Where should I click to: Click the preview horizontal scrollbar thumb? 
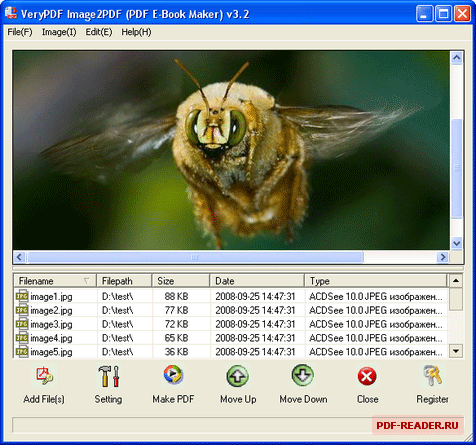point(195,257)
